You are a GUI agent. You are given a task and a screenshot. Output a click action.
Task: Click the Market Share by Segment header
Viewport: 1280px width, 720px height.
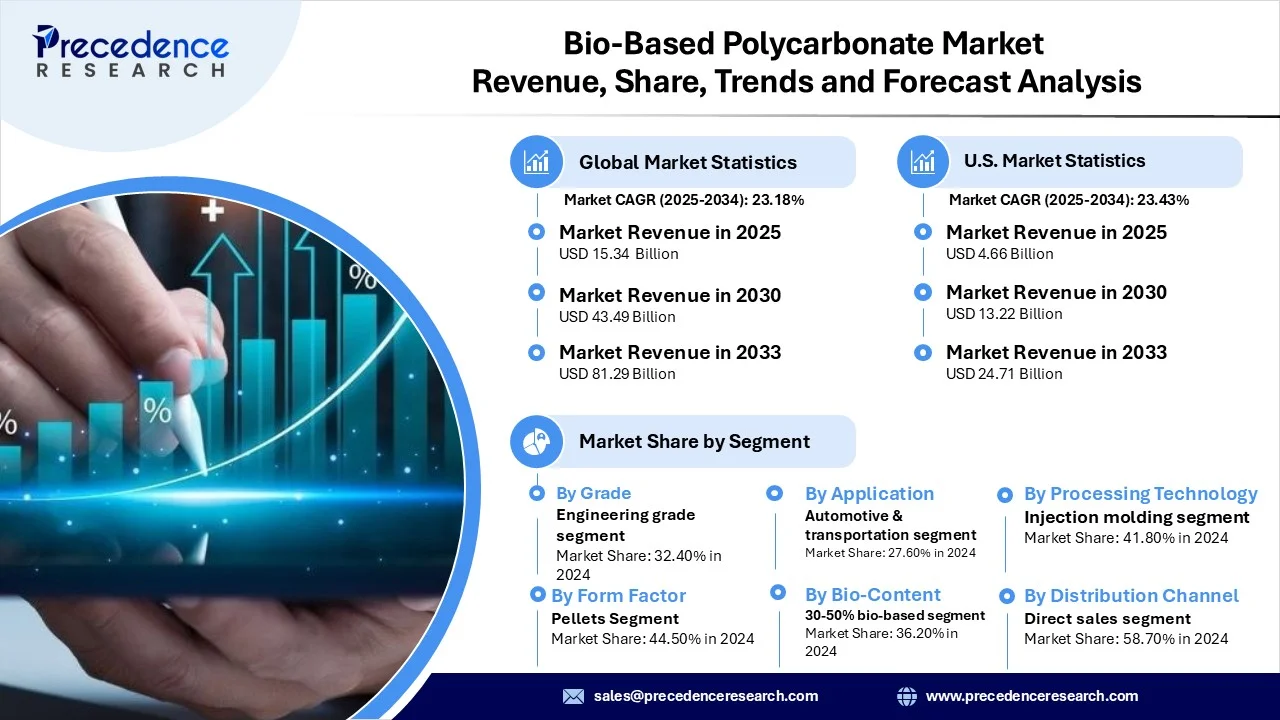[x=694, y=441]
